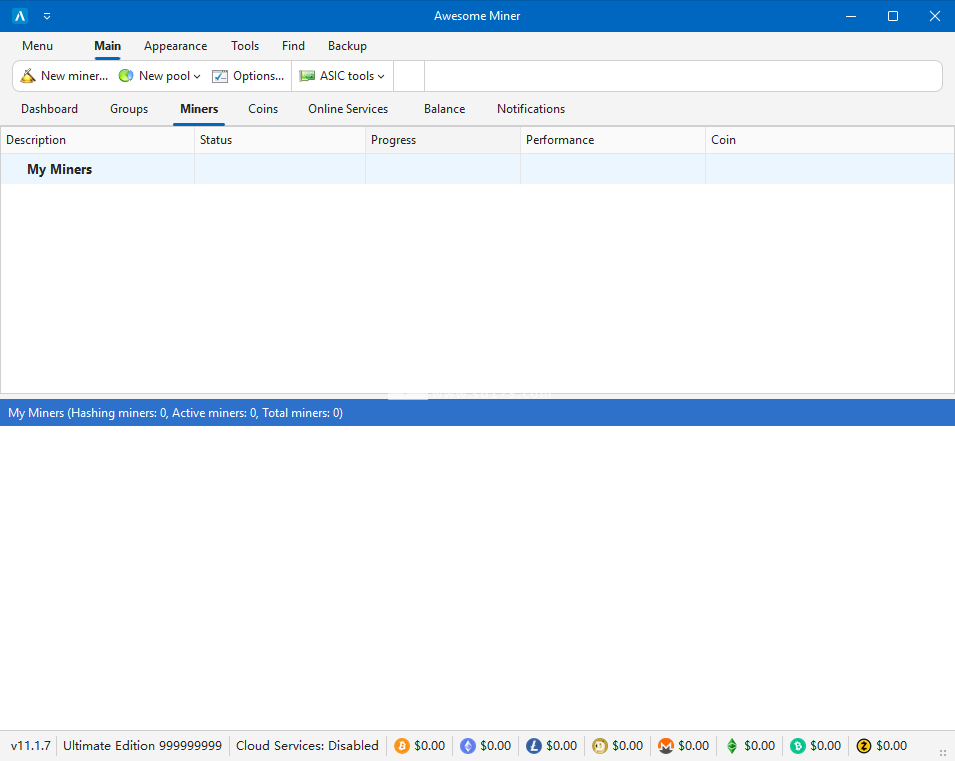The height and width of the screenshot is (761, 955).
Task: Select the Miners tab
Action: click(199, 108)
